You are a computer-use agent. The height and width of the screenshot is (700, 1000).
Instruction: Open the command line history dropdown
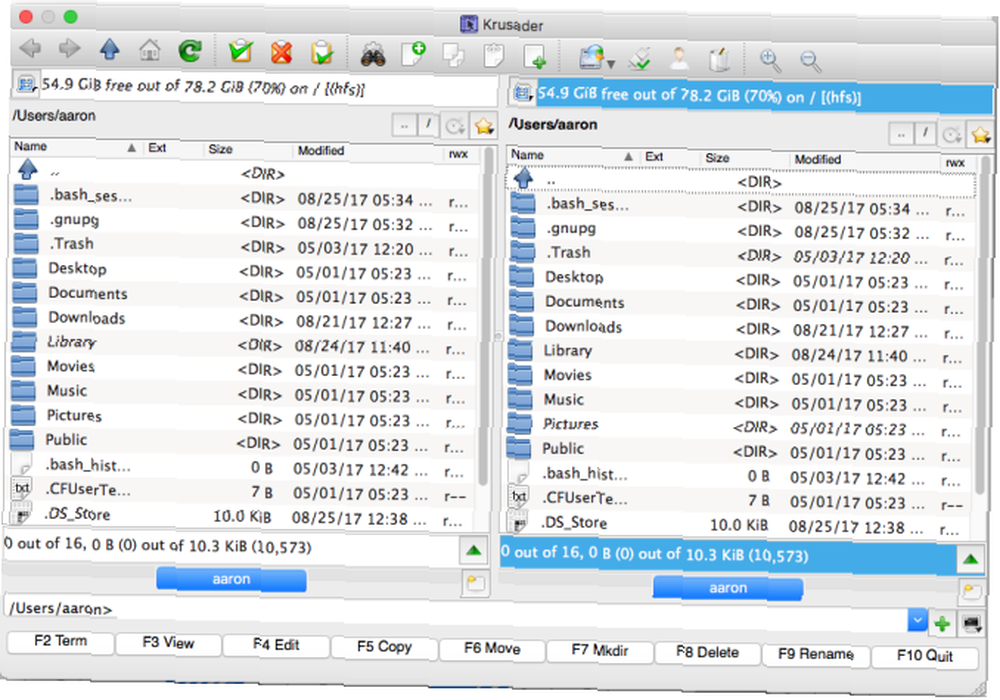pyautogui.click(x=917, y=620)
